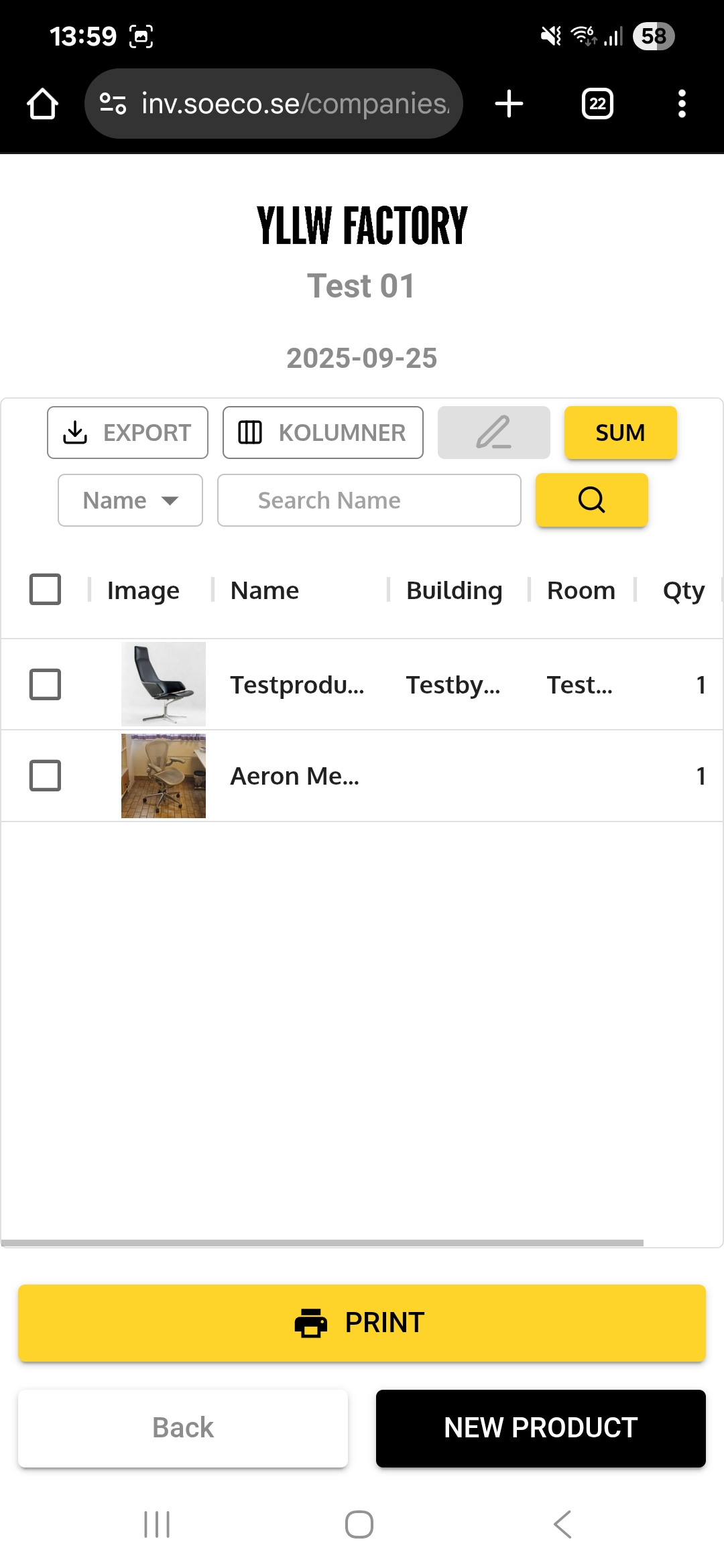Sort by the Building column header
This screenshot has height=1568, width=724.
(x=454, y=590)
